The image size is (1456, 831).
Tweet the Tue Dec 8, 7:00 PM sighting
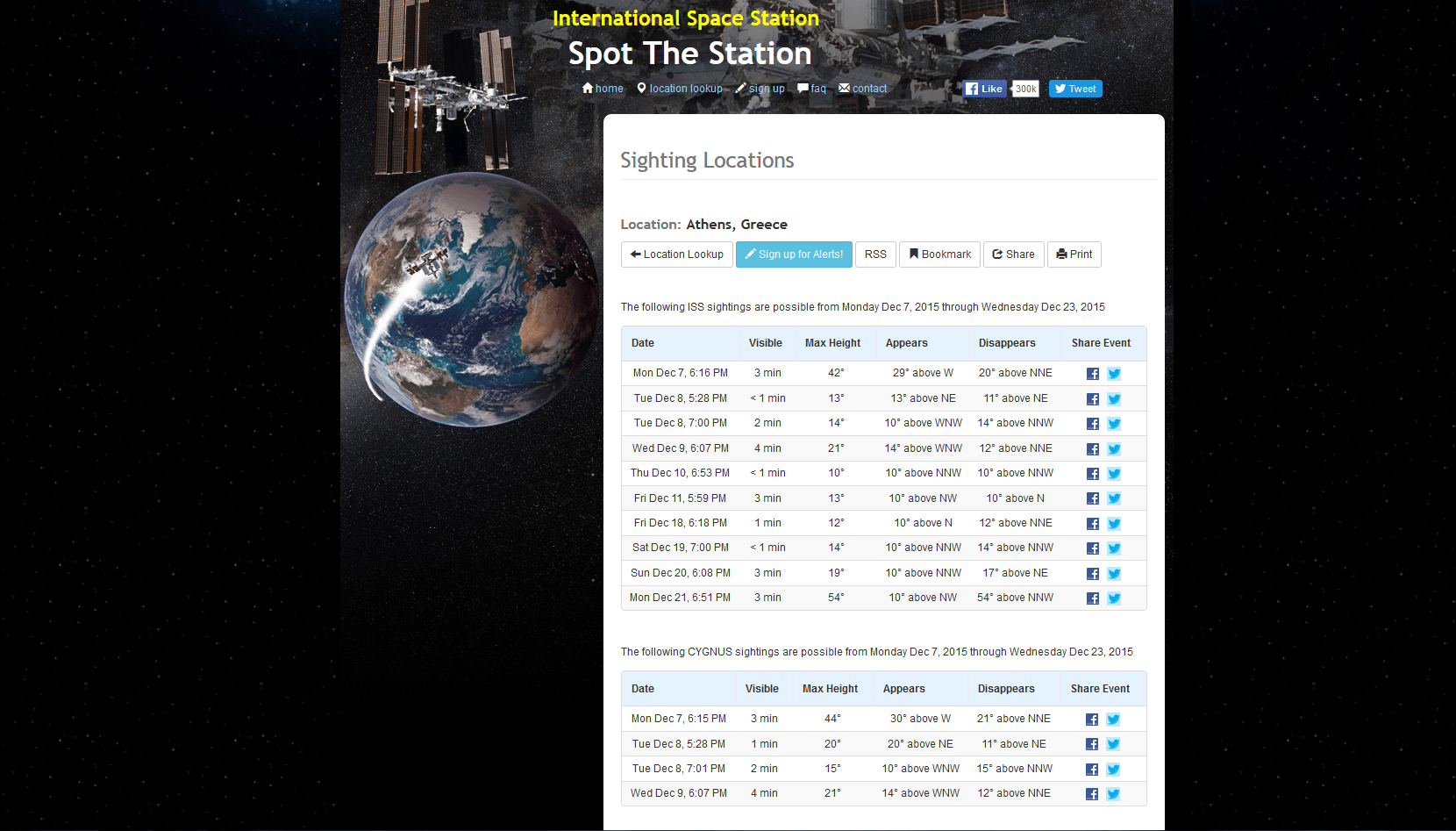[1114, 424]
